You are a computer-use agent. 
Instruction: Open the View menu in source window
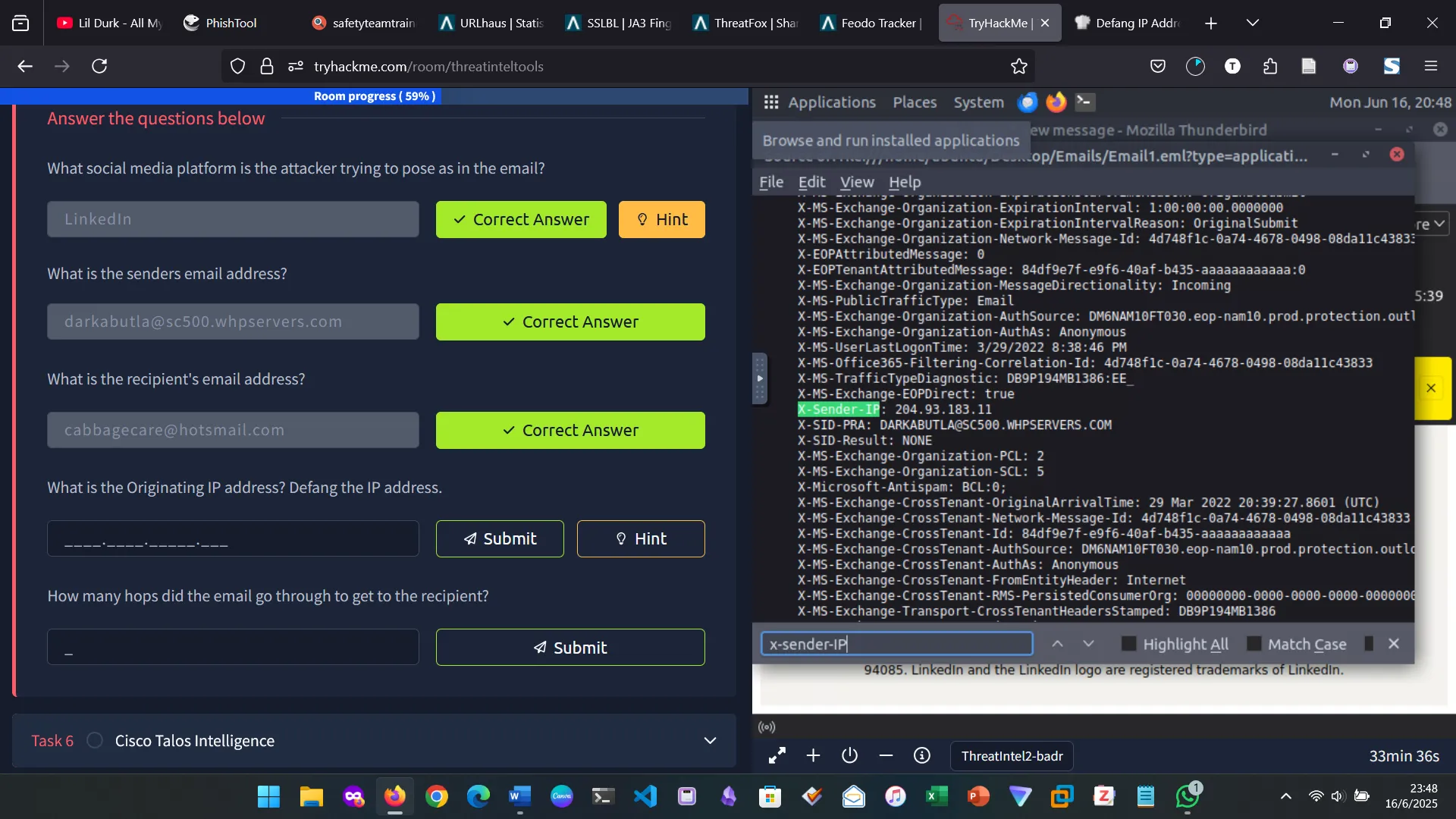click(856, 182)
